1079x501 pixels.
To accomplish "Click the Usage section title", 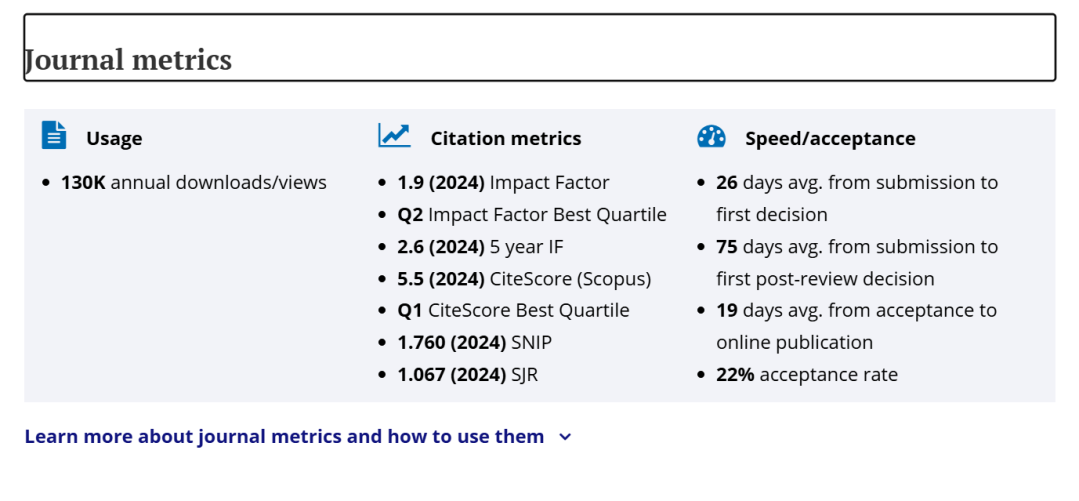I will [x=114, y=139].
